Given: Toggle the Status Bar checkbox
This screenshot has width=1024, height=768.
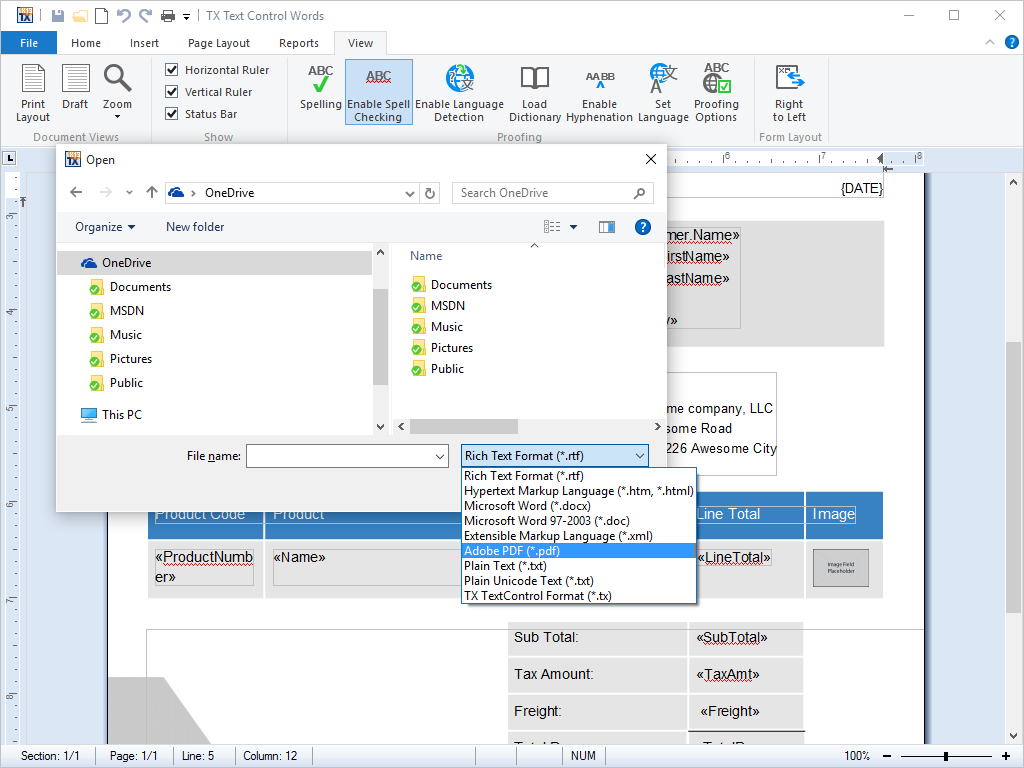Looking at the screenshot, I should click(x=172, y=114).
